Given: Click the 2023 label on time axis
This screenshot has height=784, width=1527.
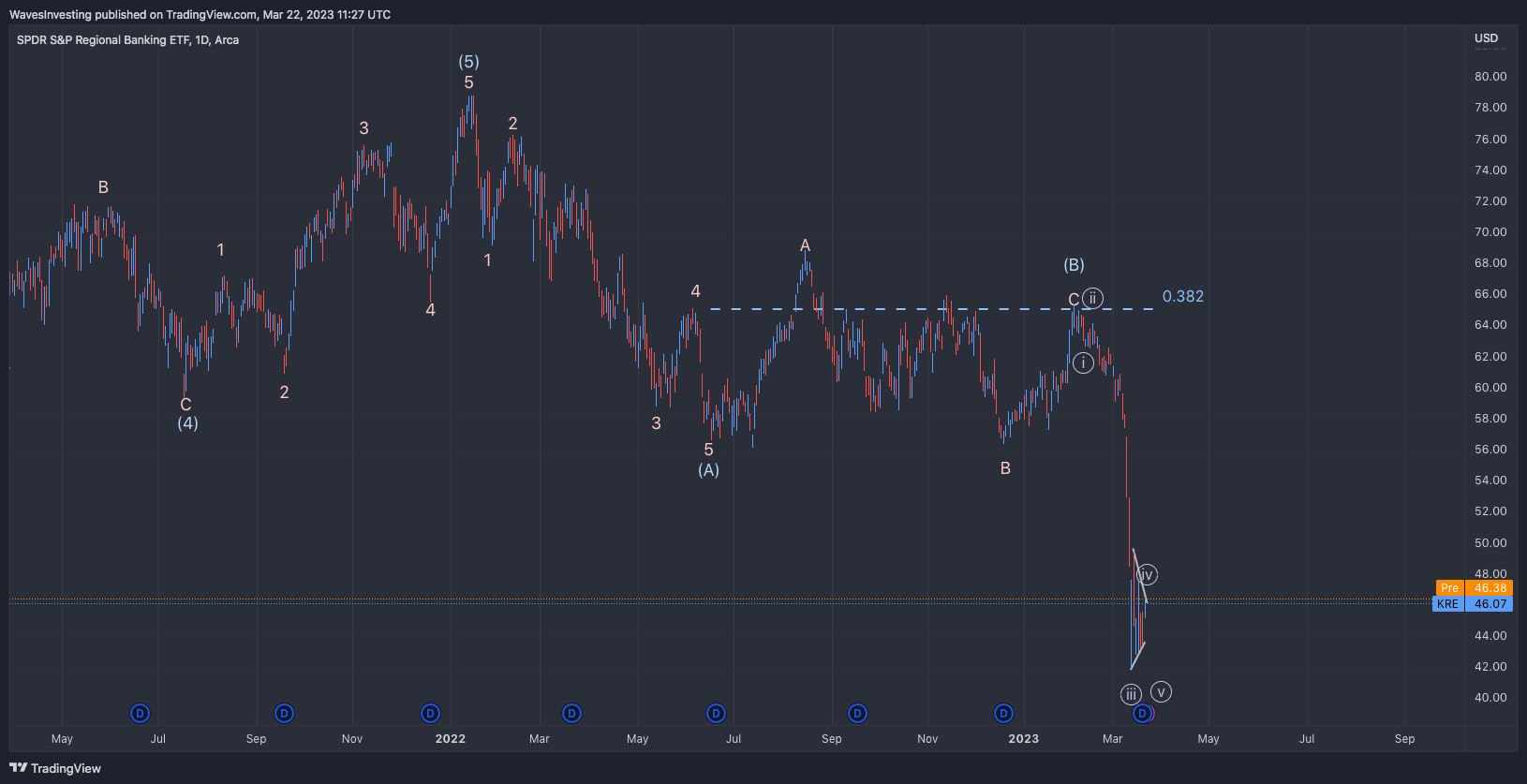Looking at the screenshot, I should [x=1024, y=739].
